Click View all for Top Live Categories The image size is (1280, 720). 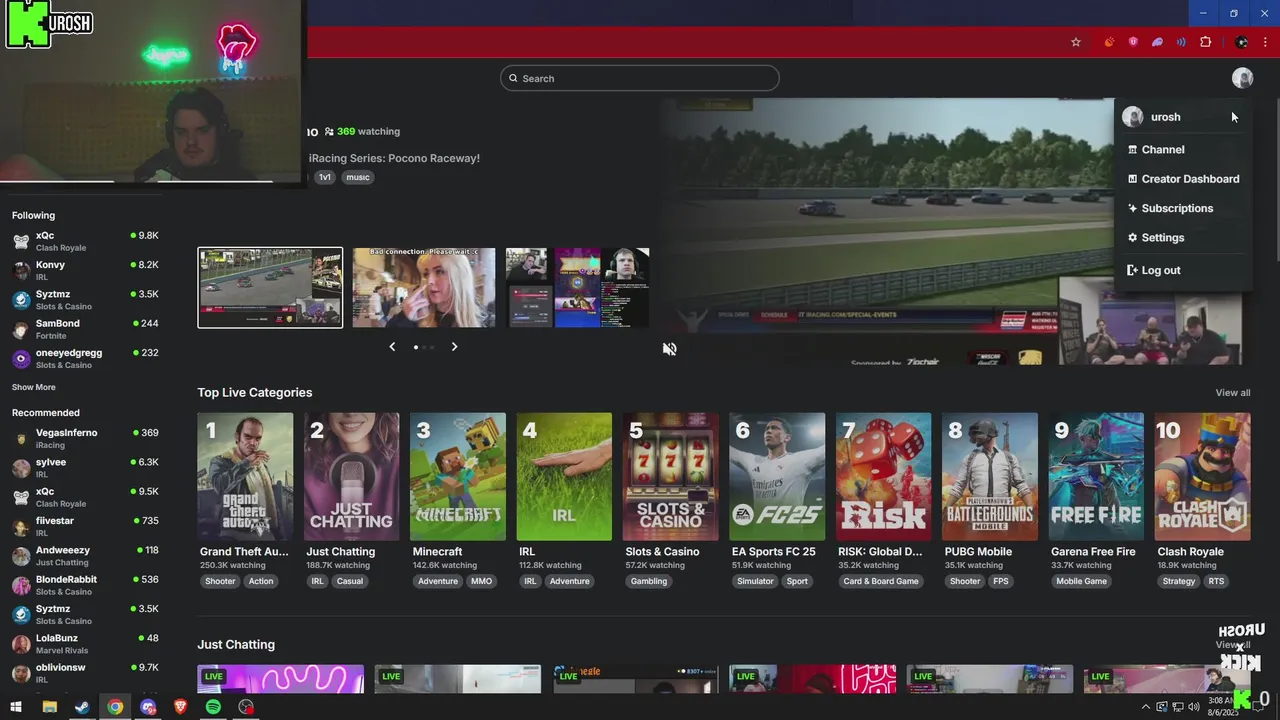click(1232, 393)
